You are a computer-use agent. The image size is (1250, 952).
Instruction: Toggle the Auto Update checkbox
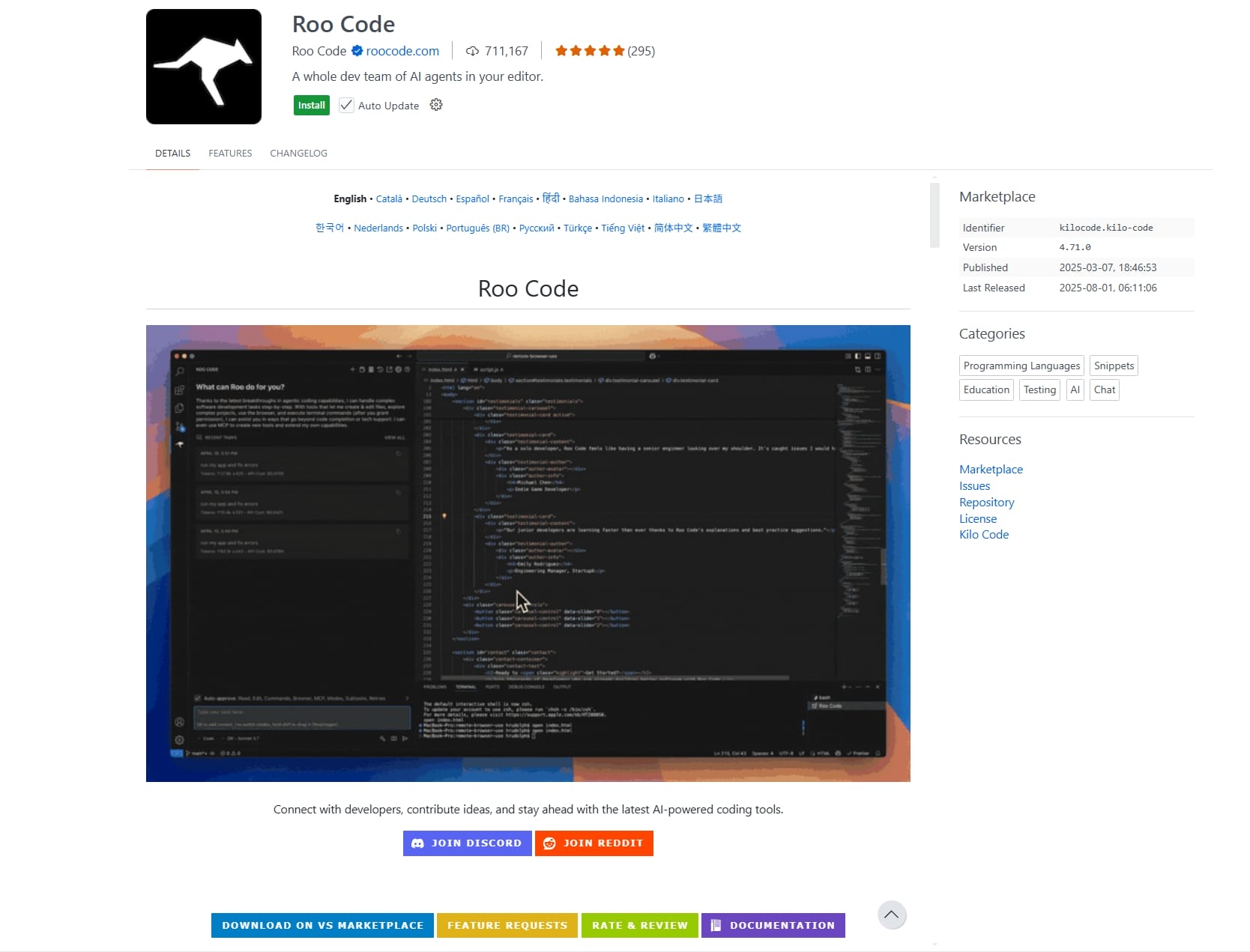346,106
